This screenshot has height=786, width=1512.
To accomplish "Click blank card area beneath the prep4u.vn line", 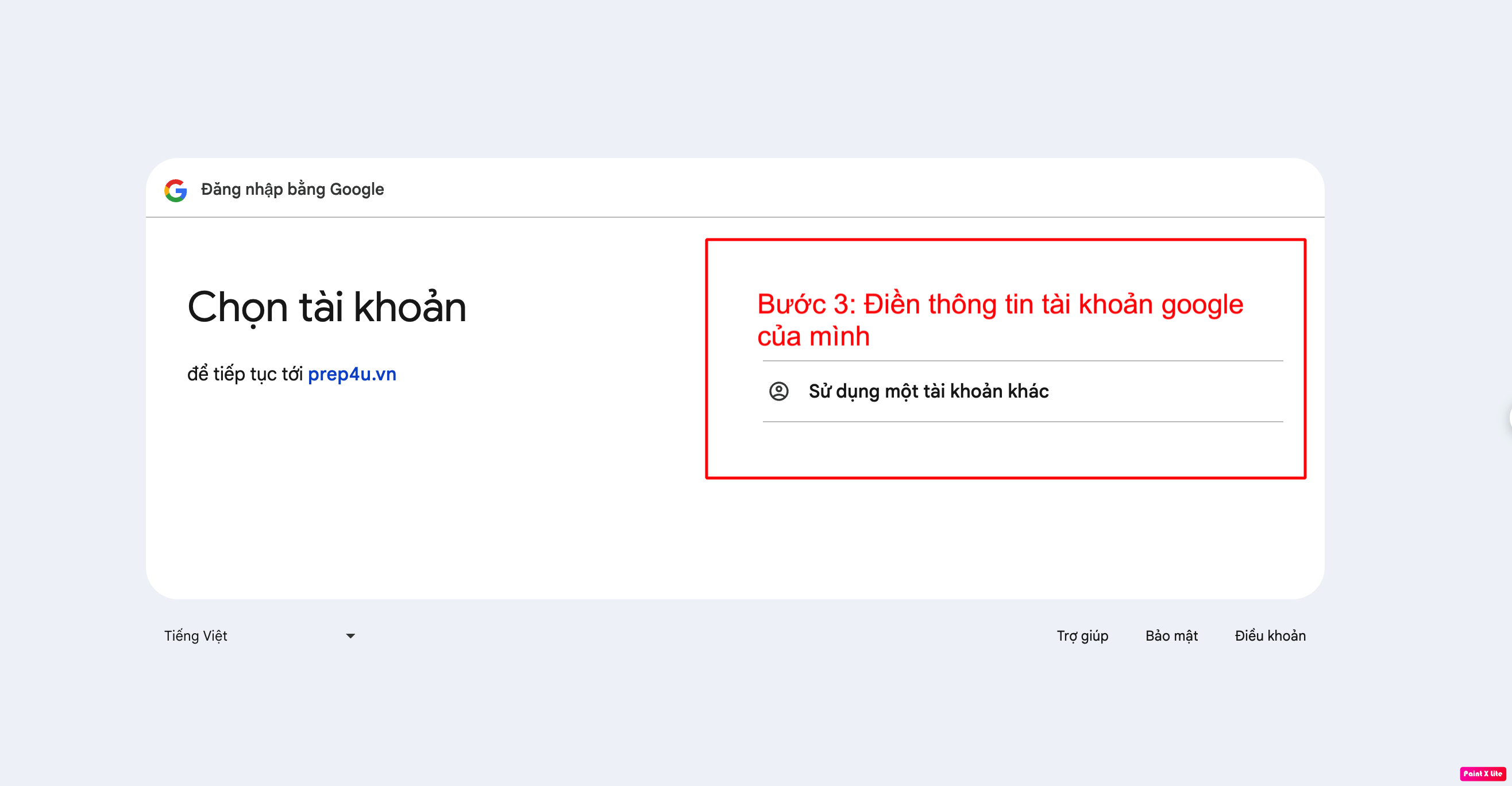I will pyautogui.click(x=411, y=487).
